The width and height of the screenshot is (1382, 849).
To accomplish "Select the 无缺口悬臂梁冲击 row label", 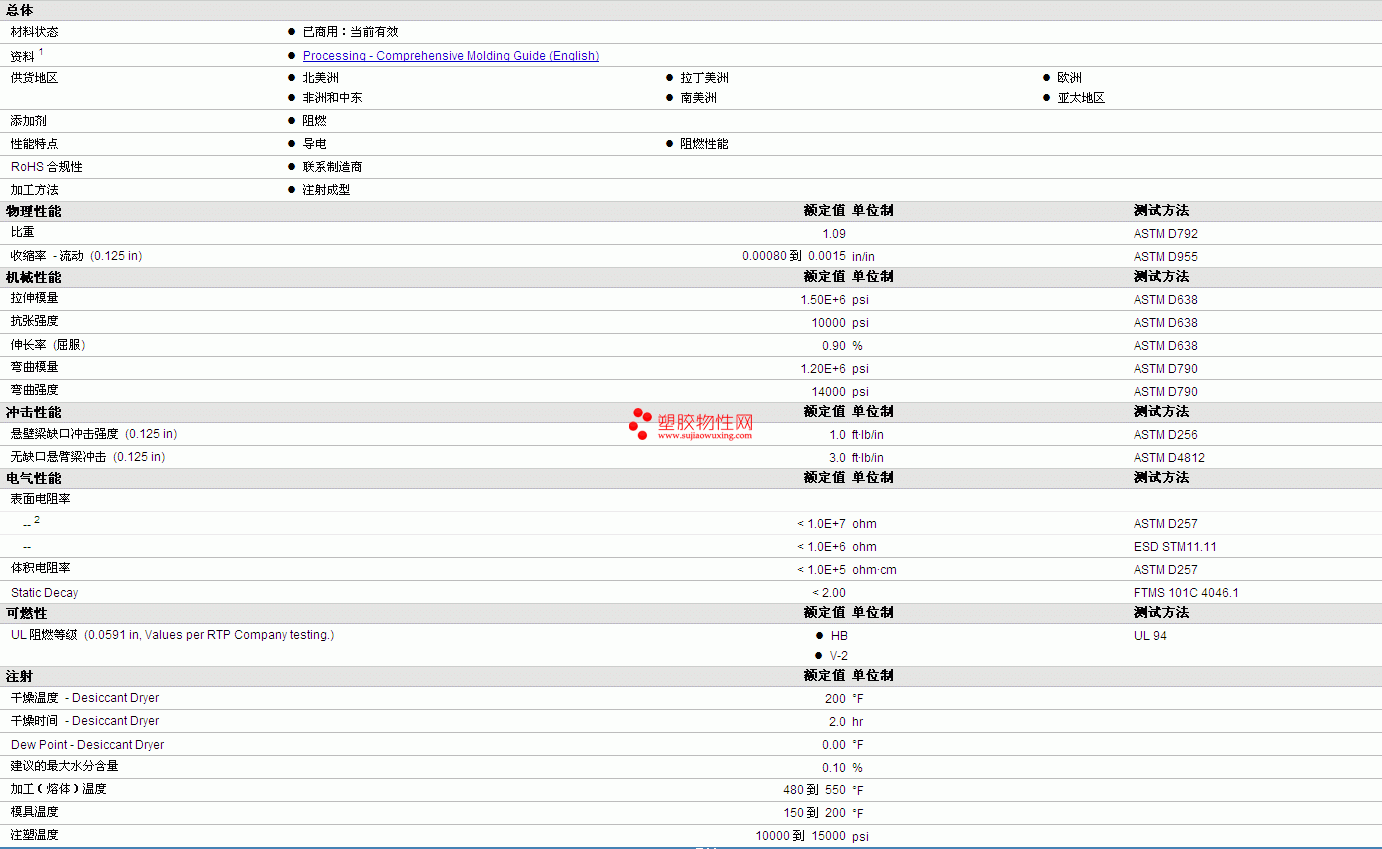I will 88,457.
